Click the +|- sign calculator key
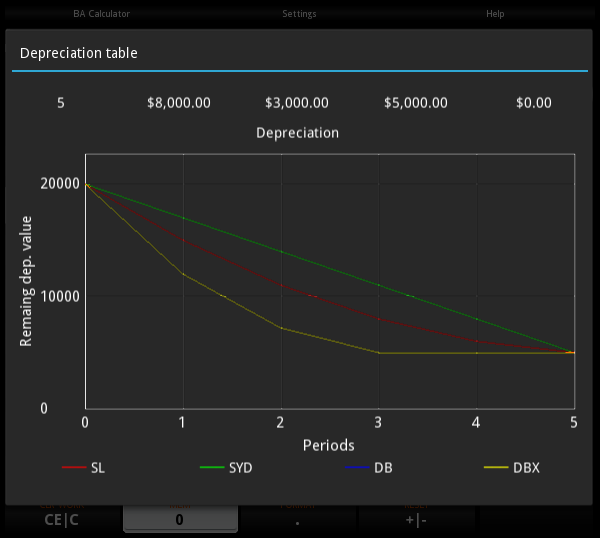Screen dimensions: 600x538 click(416, 520)
